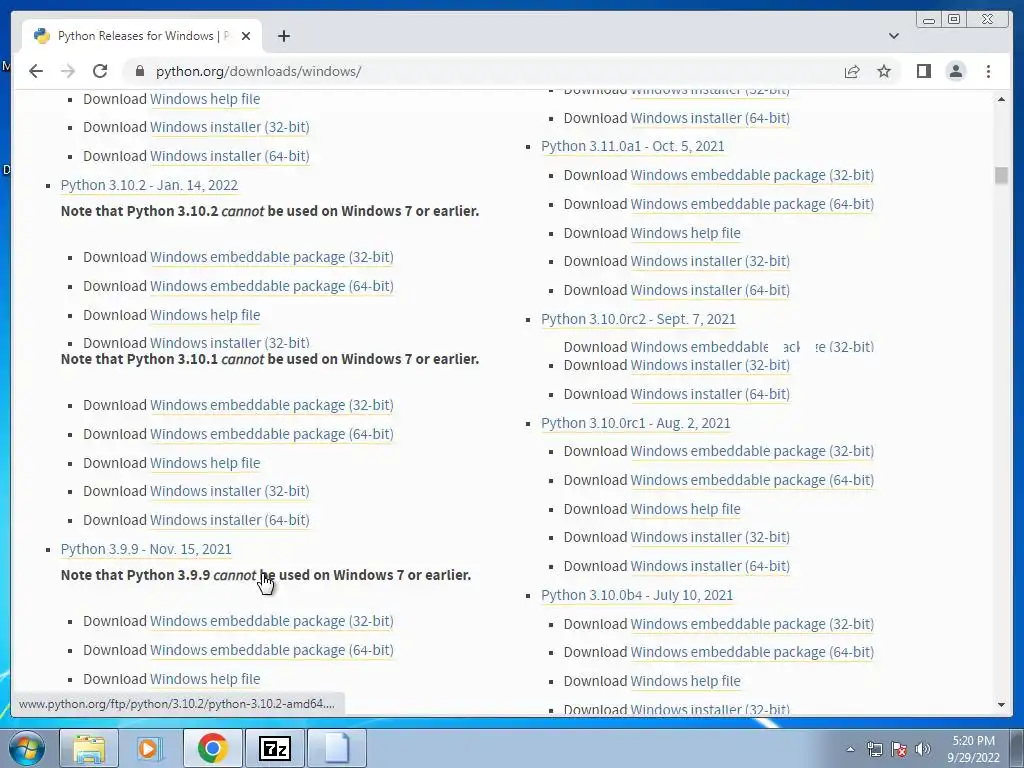Download 3.10.2 Windows embeddable package (64-bit)
Screen dimensions: 1024x768
(x=272, y=286)
